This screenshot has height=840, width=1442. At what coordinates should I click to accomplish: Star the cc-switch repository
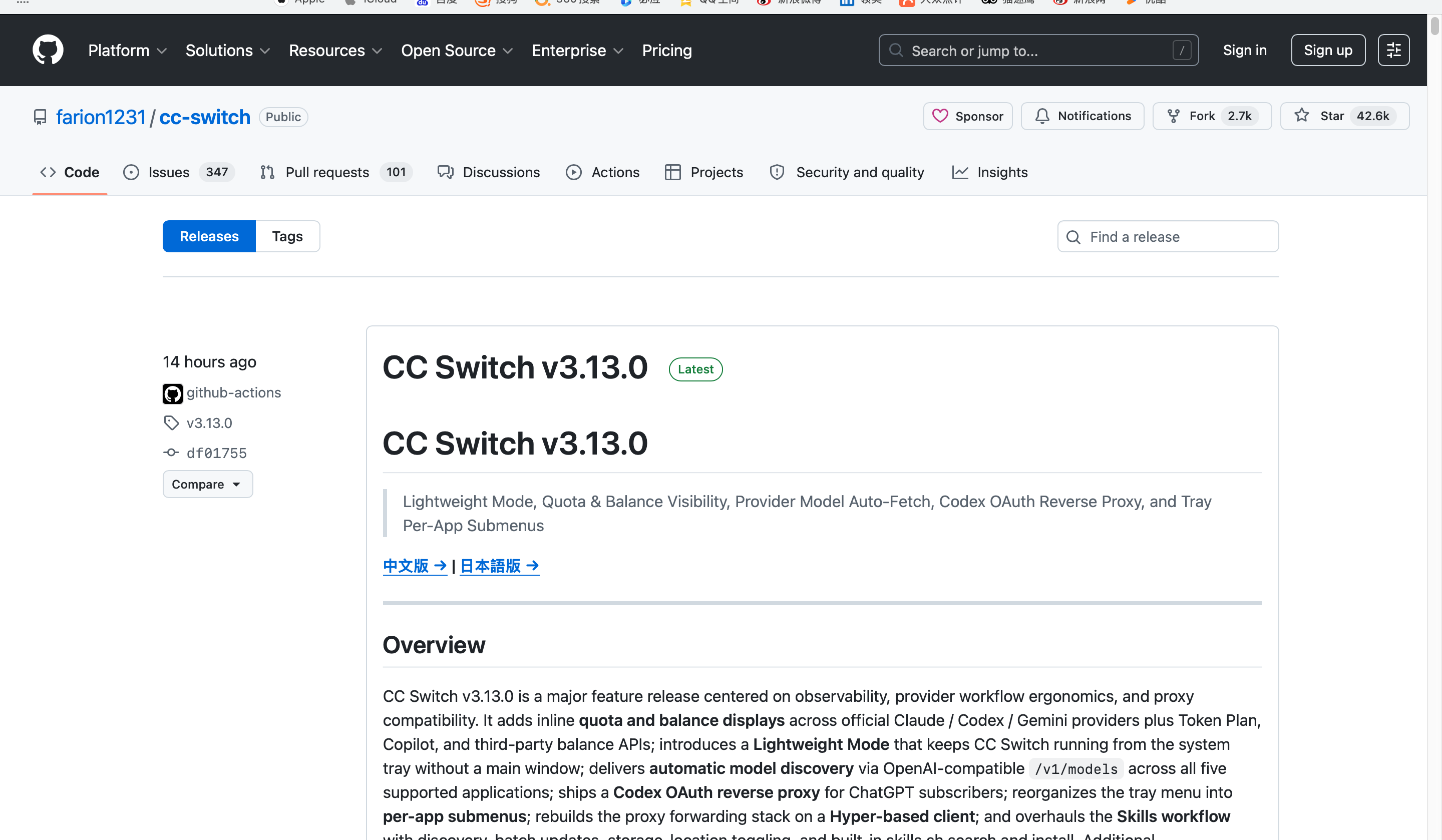(x=1345, y=116)
